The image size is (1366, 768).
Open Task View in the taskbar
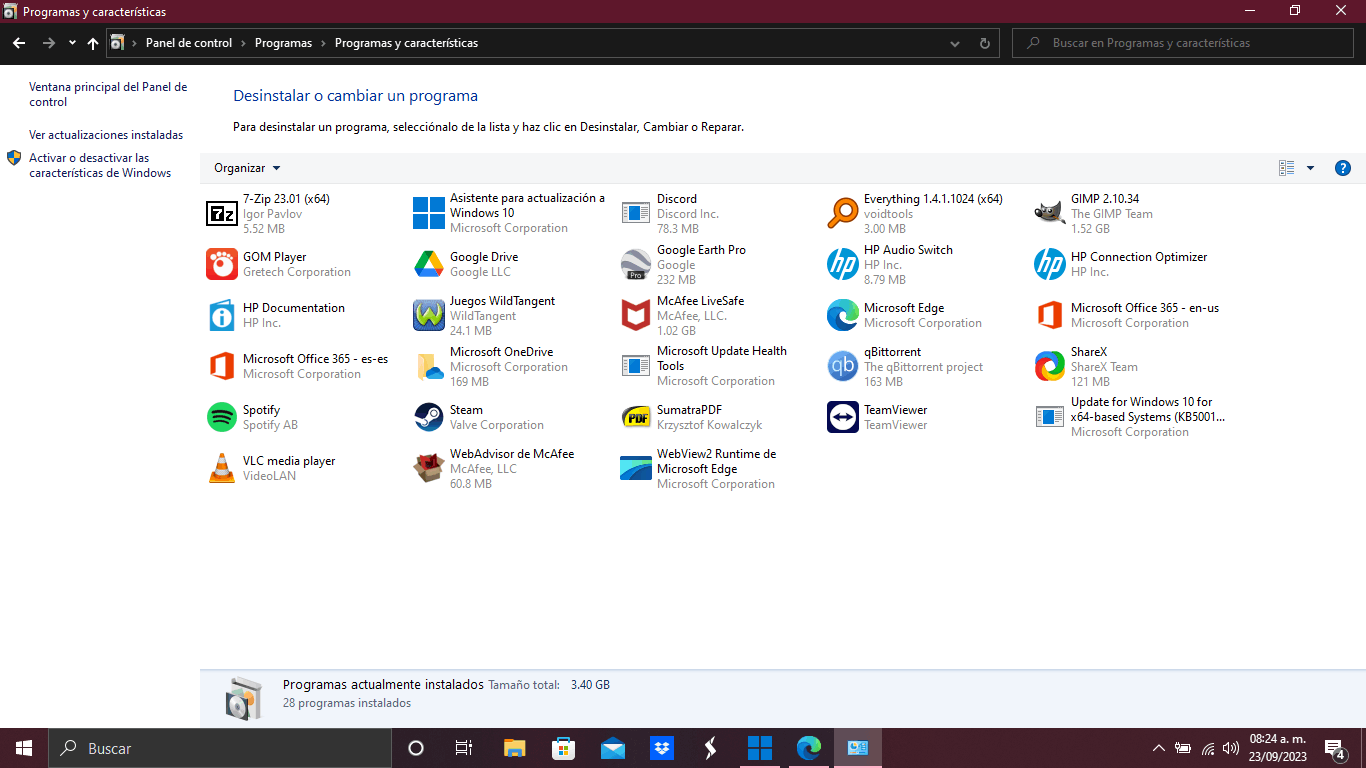[464, 748]
